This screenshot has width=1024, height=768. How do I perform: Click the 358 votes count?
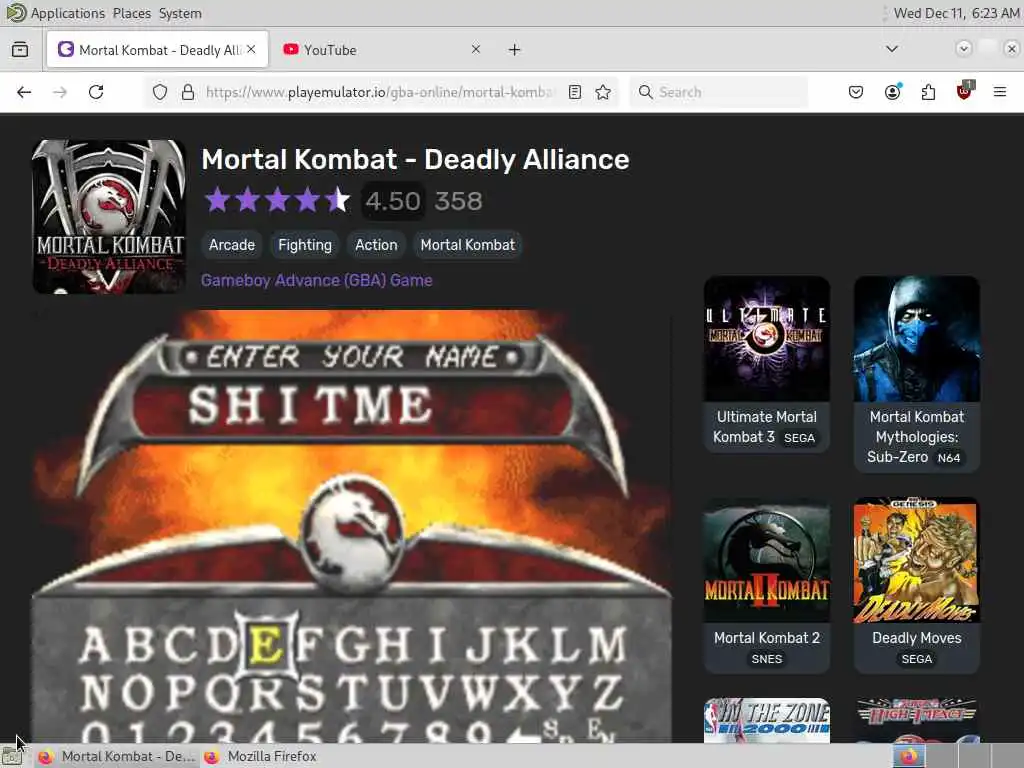click(x=458, y=200)
